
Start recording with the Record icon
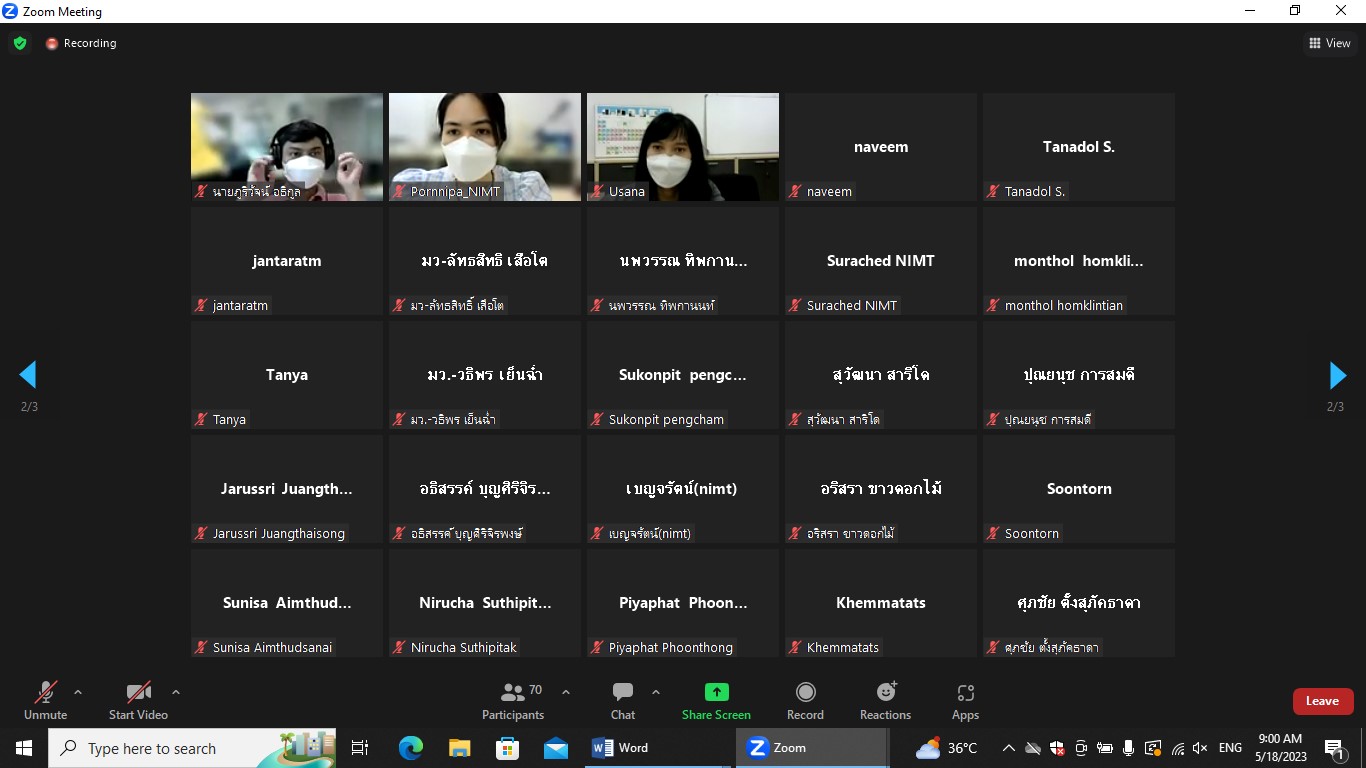click(805, 692)
